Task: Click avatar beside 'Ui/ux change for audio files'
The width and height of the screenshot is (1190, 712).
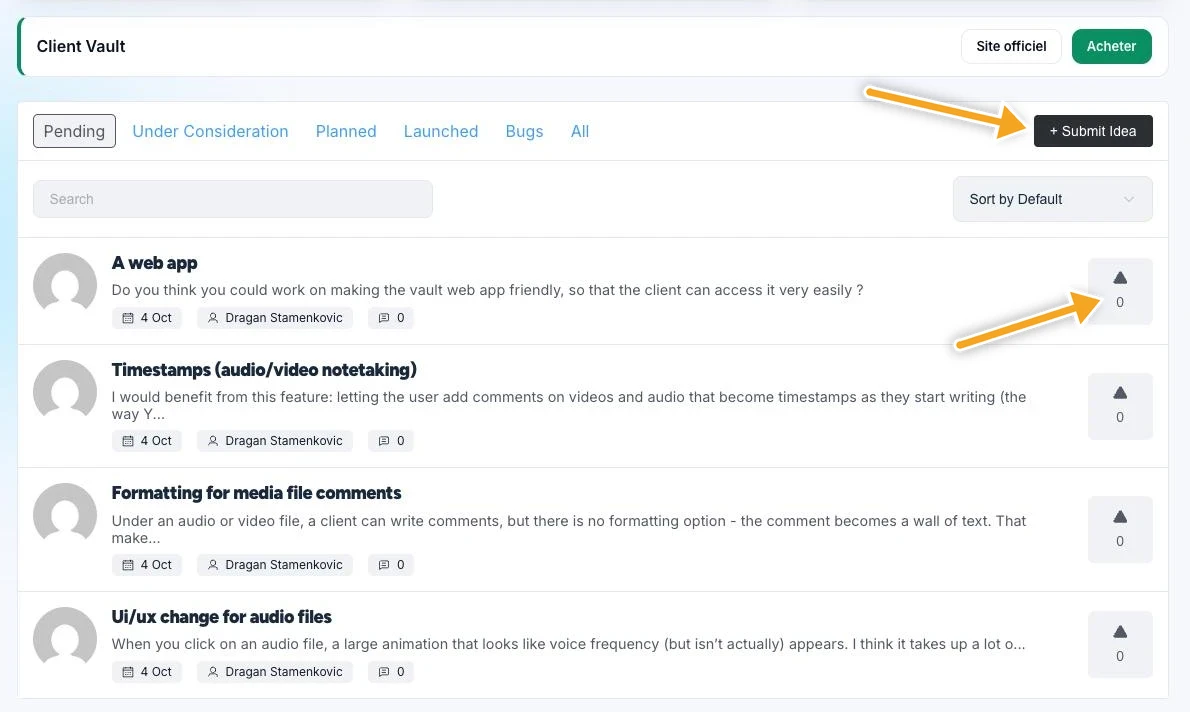Action: [65, 638]
